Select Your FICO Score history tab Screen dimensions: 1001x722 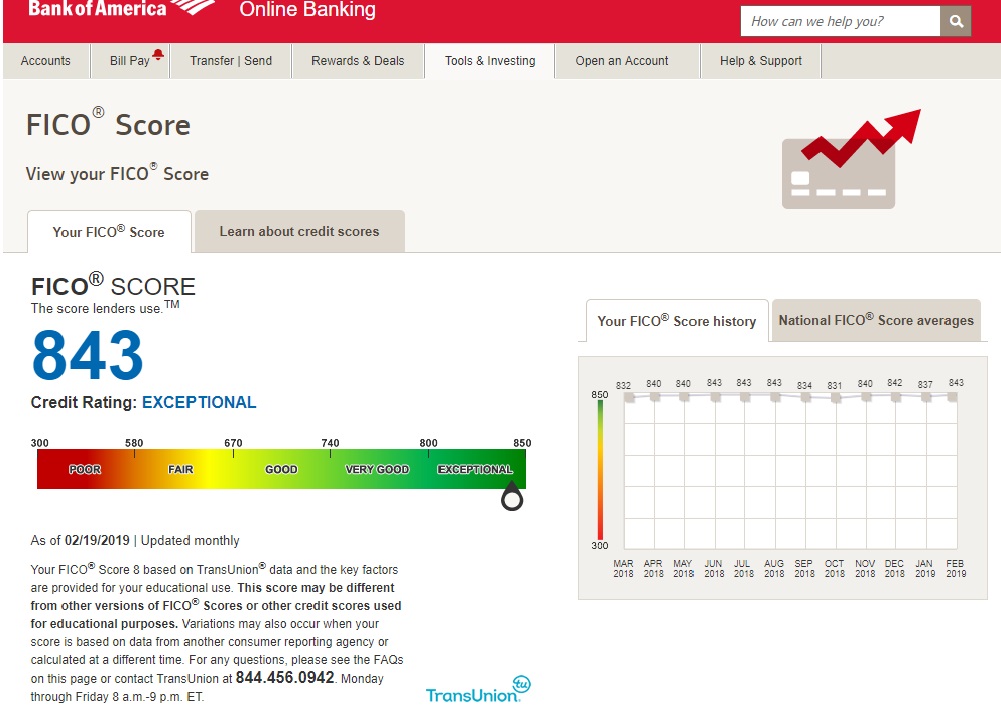point(677,321)
